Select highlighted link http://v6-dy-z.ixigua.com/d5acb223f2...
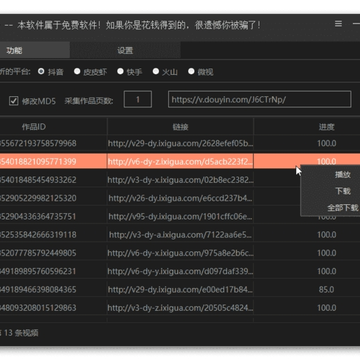The image size is (360, 360). (180, 162)
